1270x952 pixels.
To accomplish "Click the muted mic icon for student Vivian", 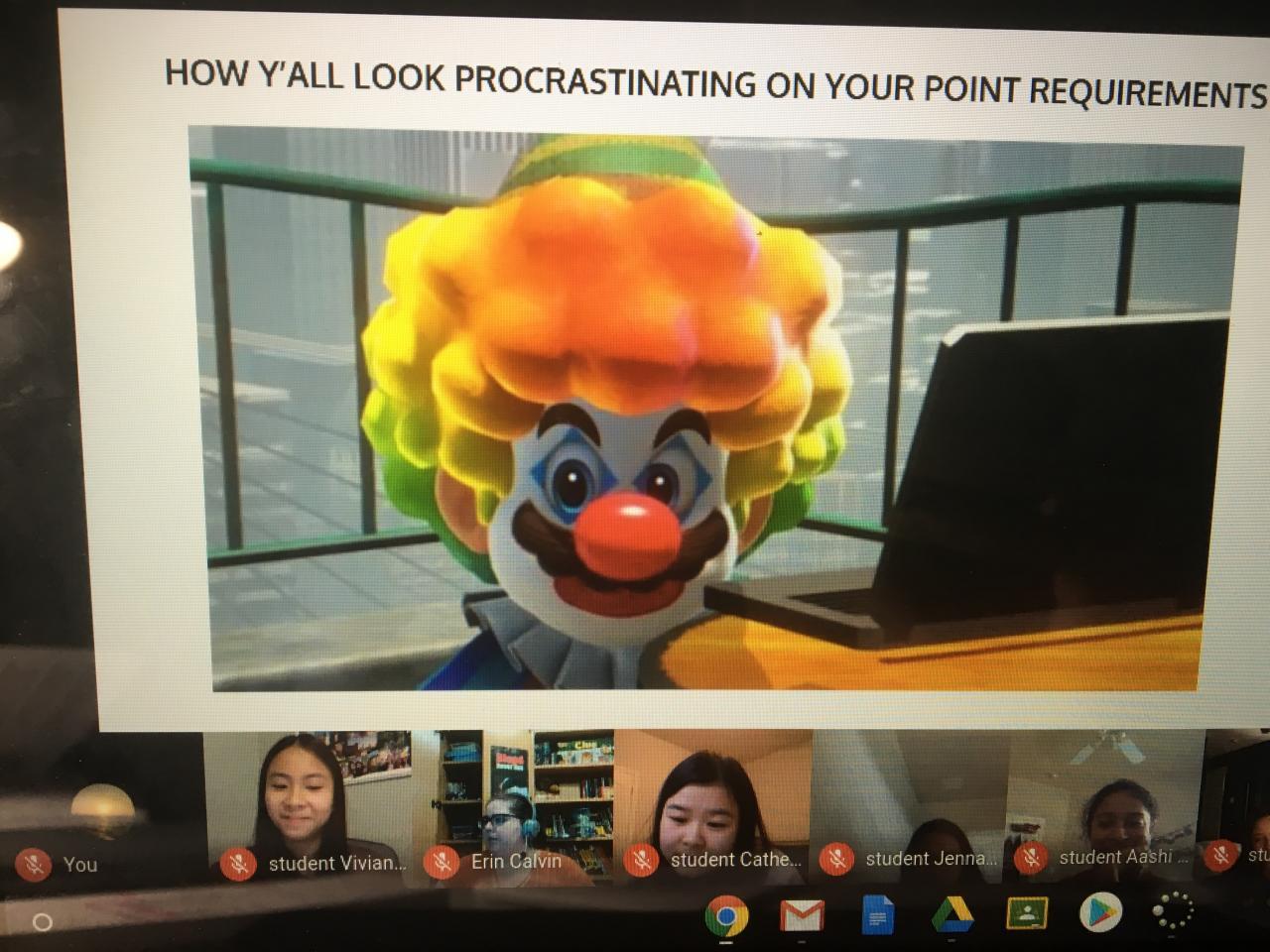I will point(238,864).
